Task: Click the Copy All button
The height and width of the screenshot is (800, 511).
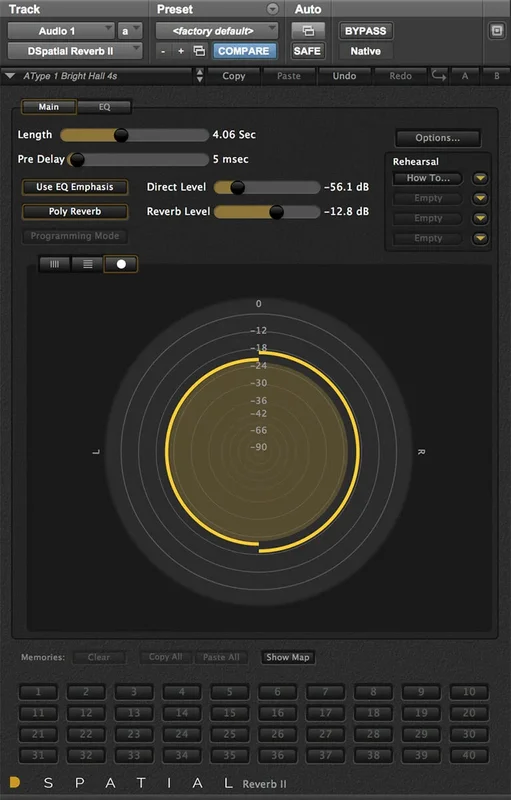Action: [166, 657]
